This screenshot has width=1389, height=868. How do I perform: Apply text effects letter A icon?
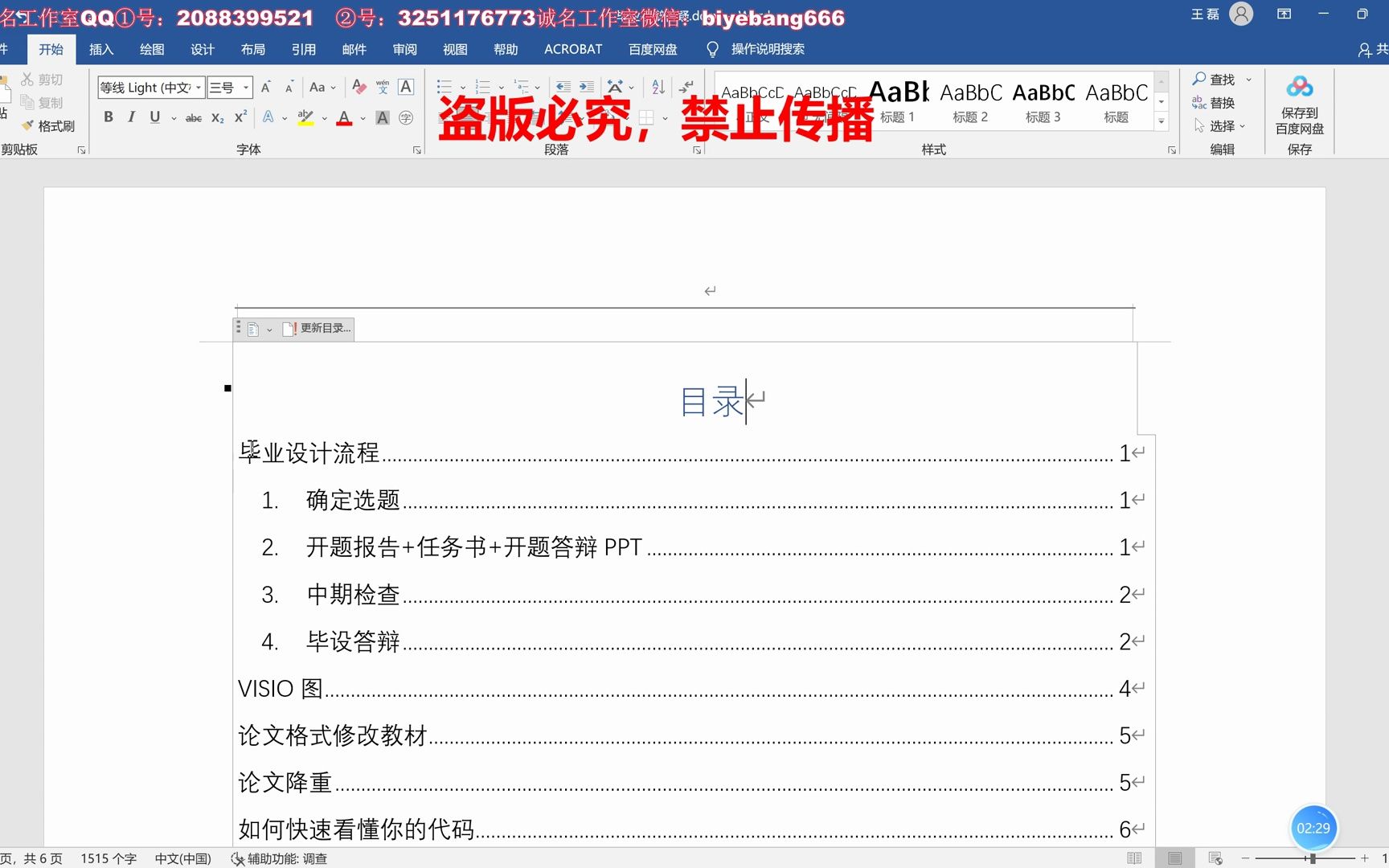[268, 117]
